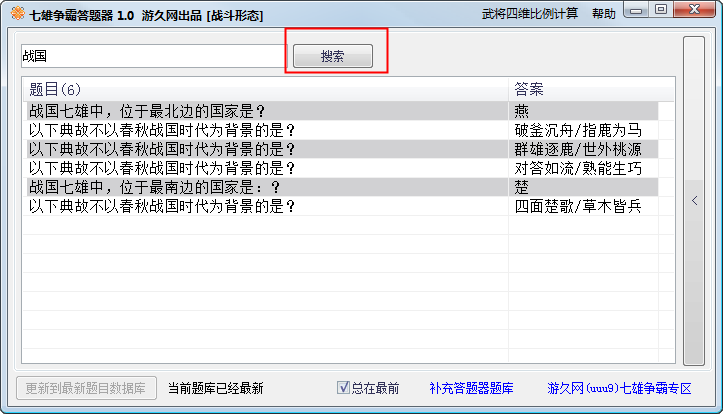Click the 搜索 search button
Image resolution: width=723 pixels, height=414 pixels.
tap(333, 56)
